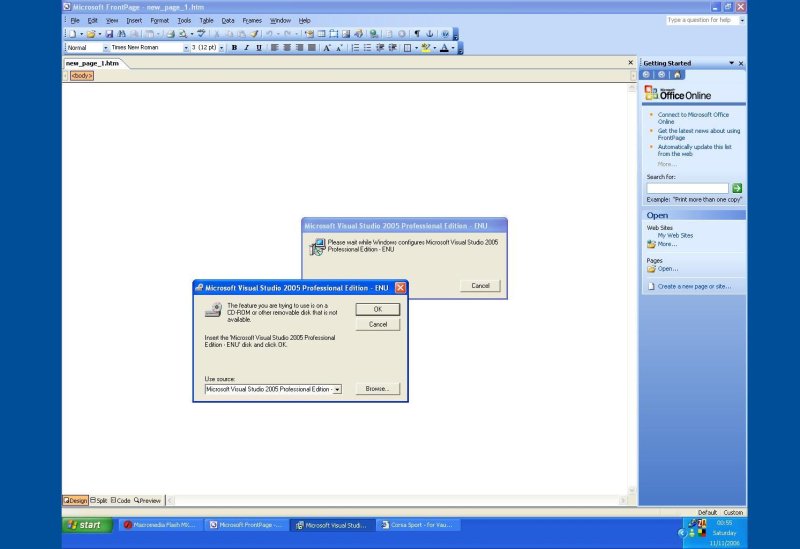
Task: Click the FrontPage Help icon in toolbar
Action: 445,34
